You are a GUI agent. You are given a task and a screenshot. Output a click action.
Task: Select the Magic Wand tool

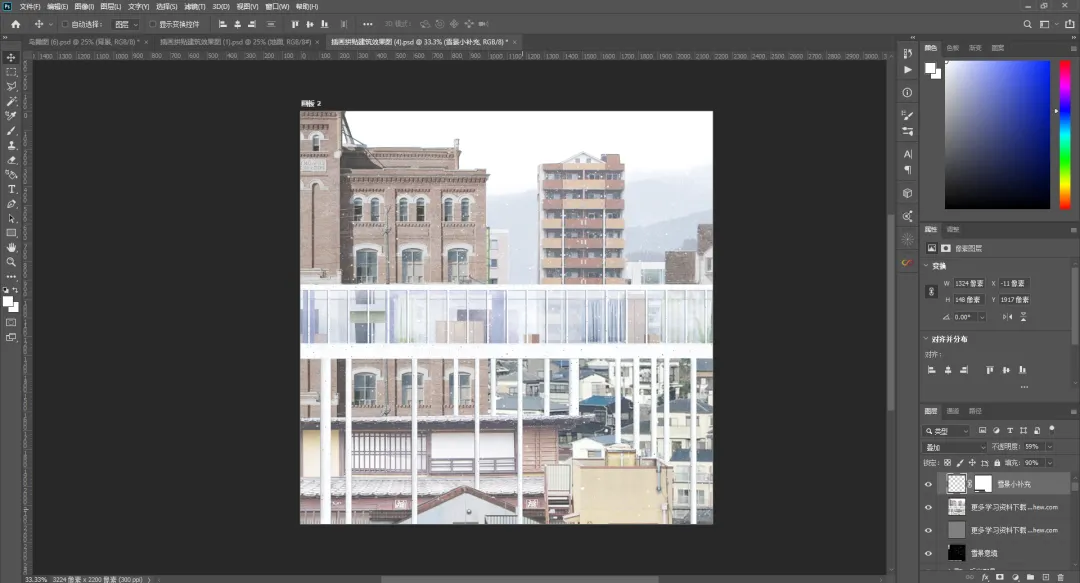tap(12, 101)
